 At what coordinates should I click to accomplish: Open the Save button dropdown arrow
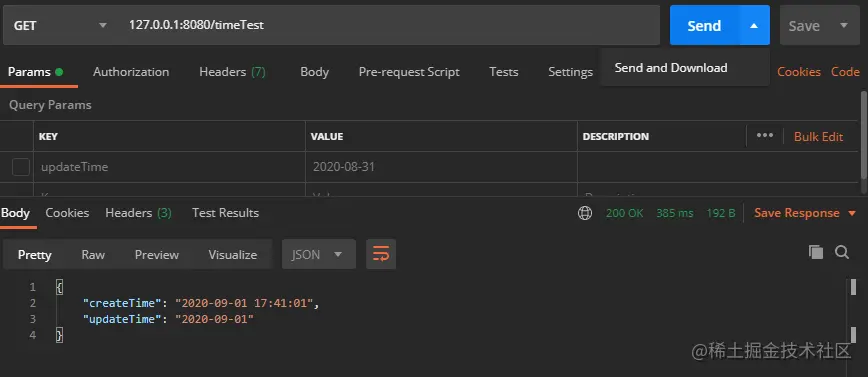(844, 25)
